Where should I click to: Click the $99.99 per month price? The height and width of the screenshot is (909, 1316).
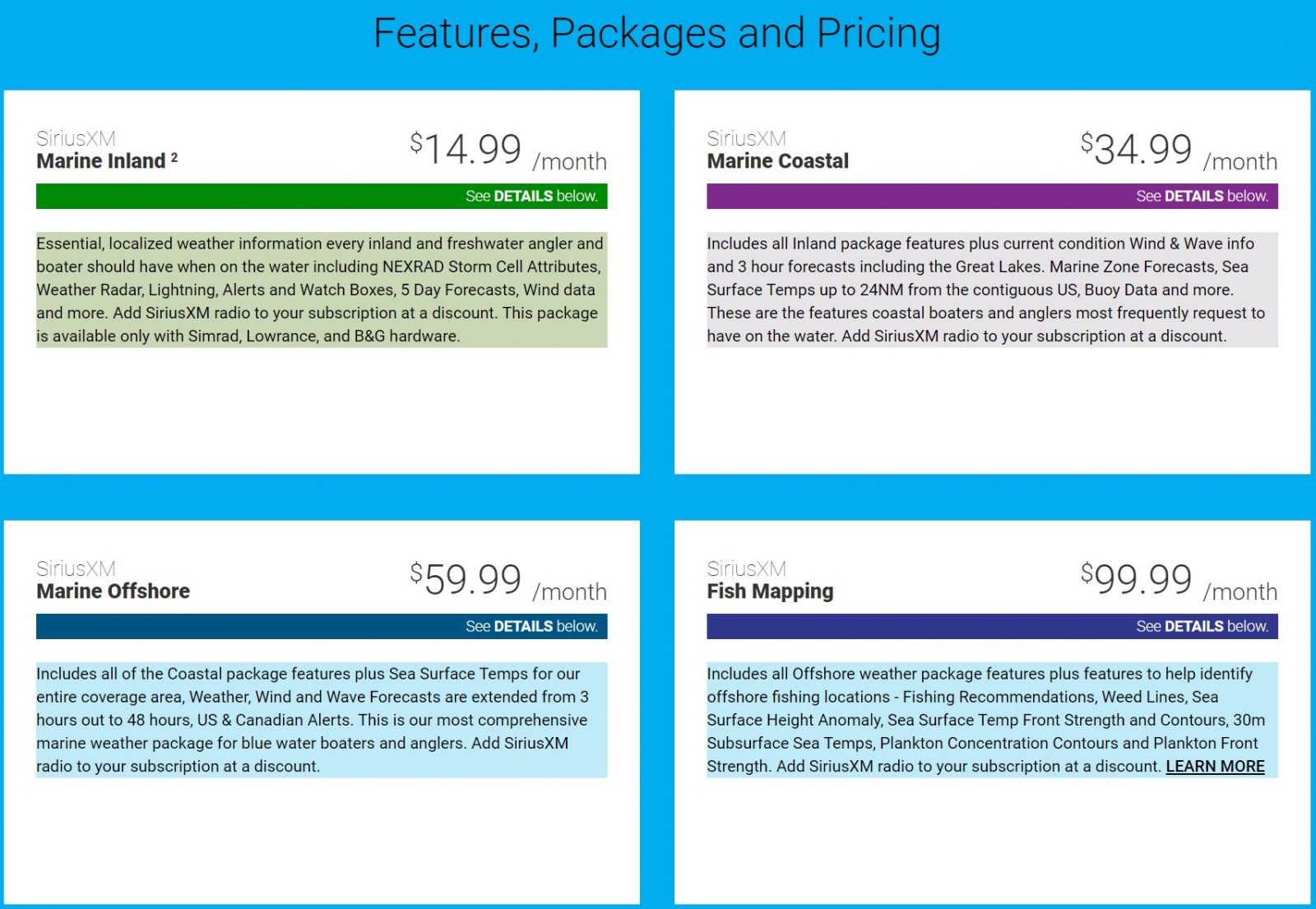1179,581
